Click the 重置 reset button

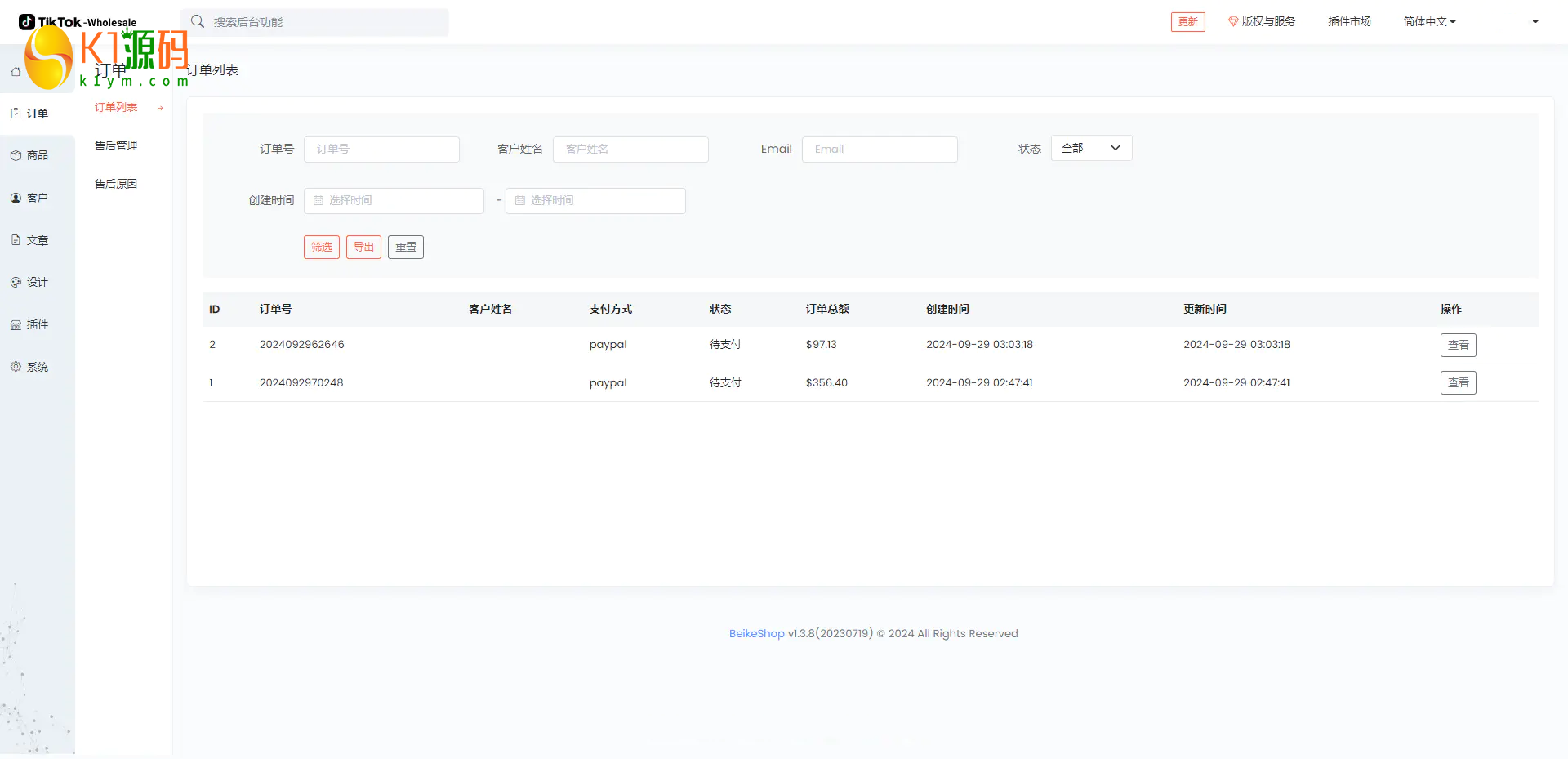[x=405, y=247]
